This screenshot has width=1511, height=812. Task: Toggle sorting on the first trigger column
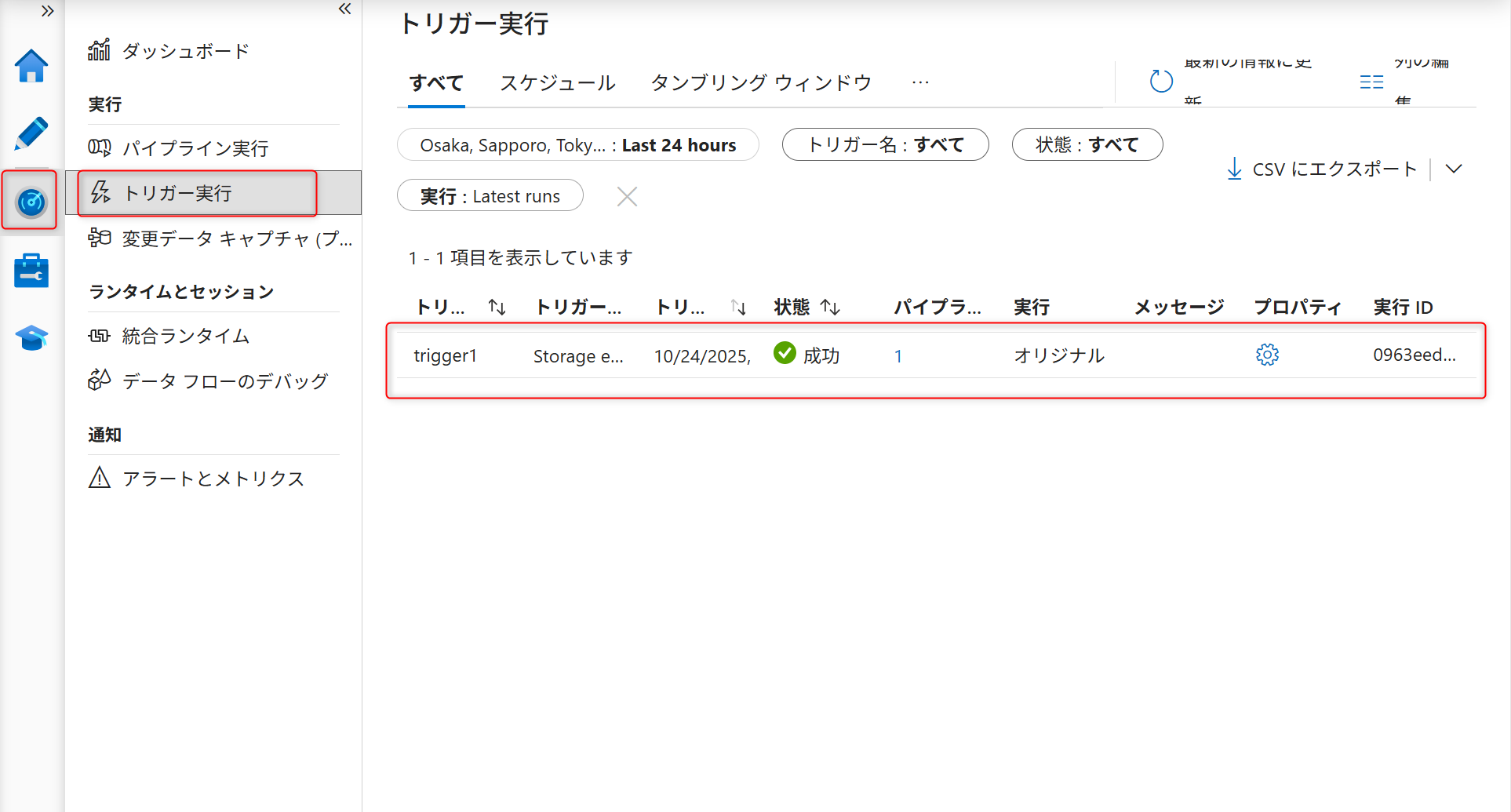point(496,307)
